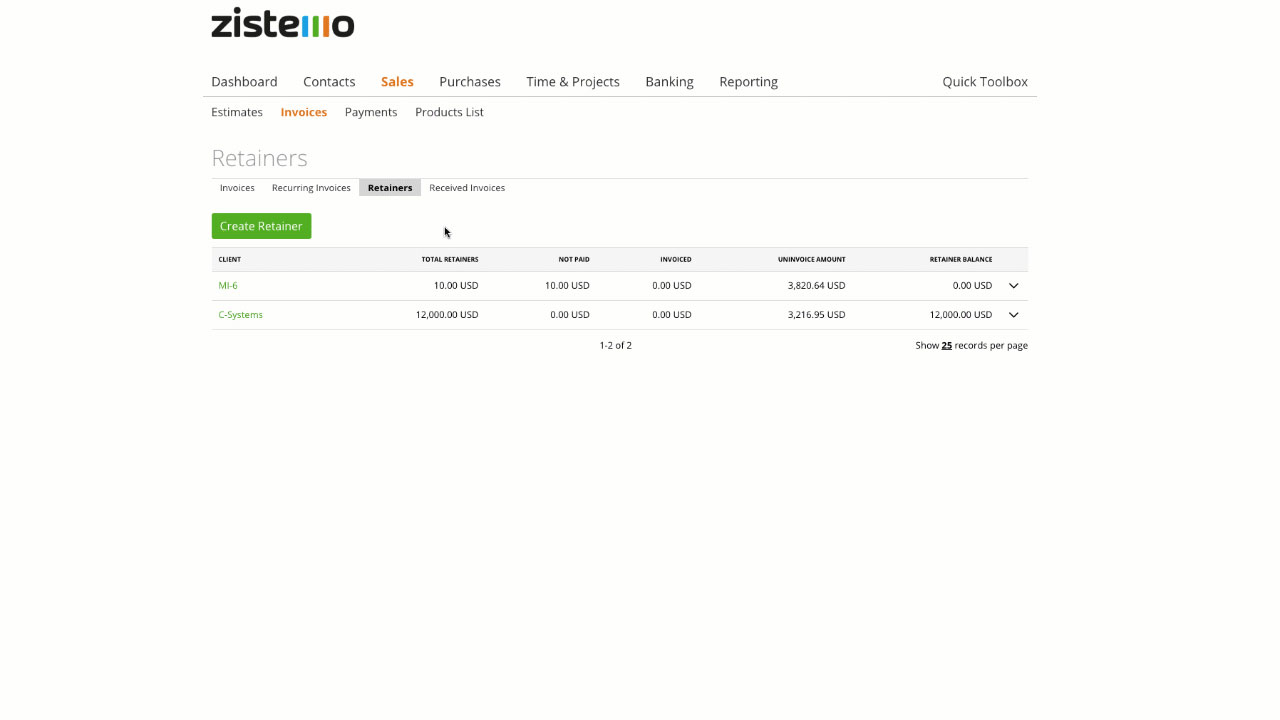Screen dimensions: 1280x720
Task: Sort by Retainer Balance column header
Action: coord(961,260)
